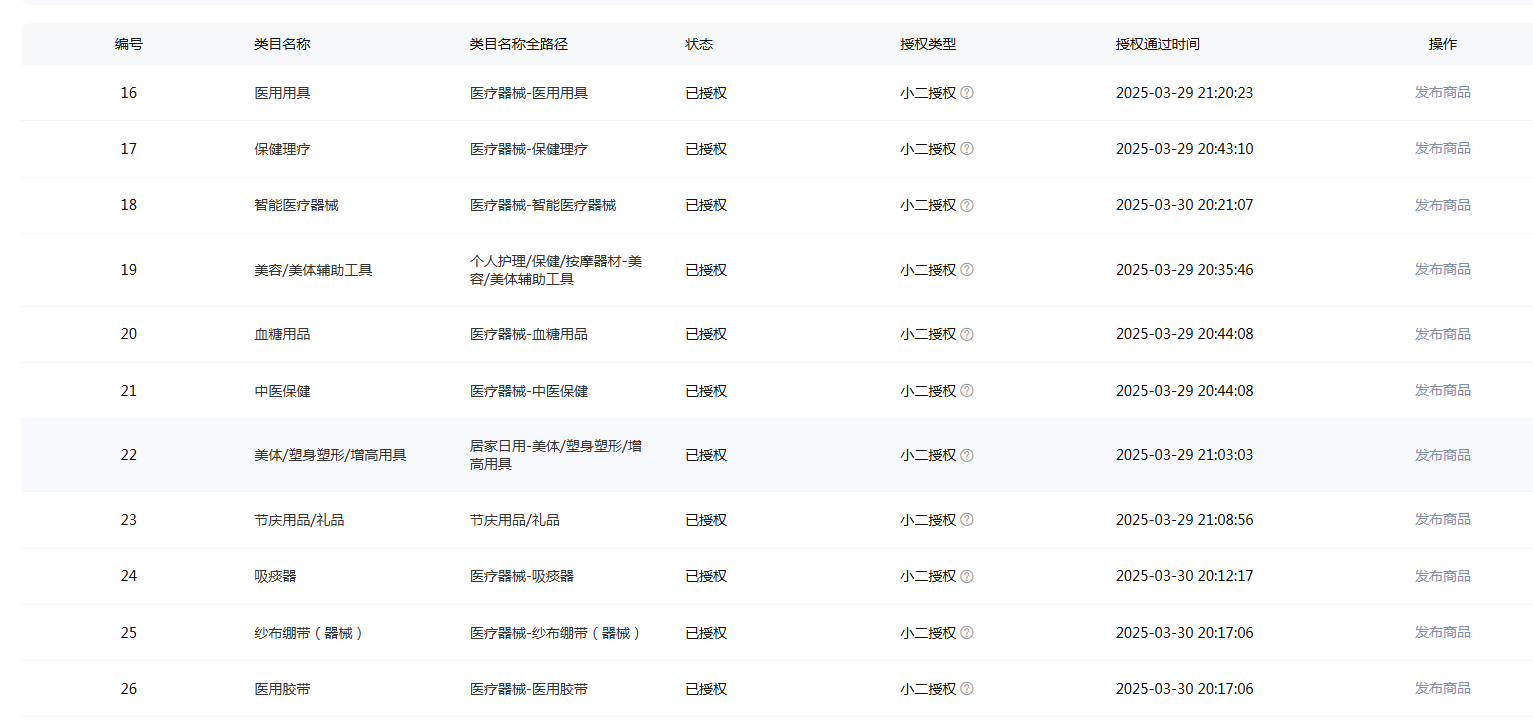
Task: Click 发布商品 in 血糖用品 row
Action: pos(1442,334)
